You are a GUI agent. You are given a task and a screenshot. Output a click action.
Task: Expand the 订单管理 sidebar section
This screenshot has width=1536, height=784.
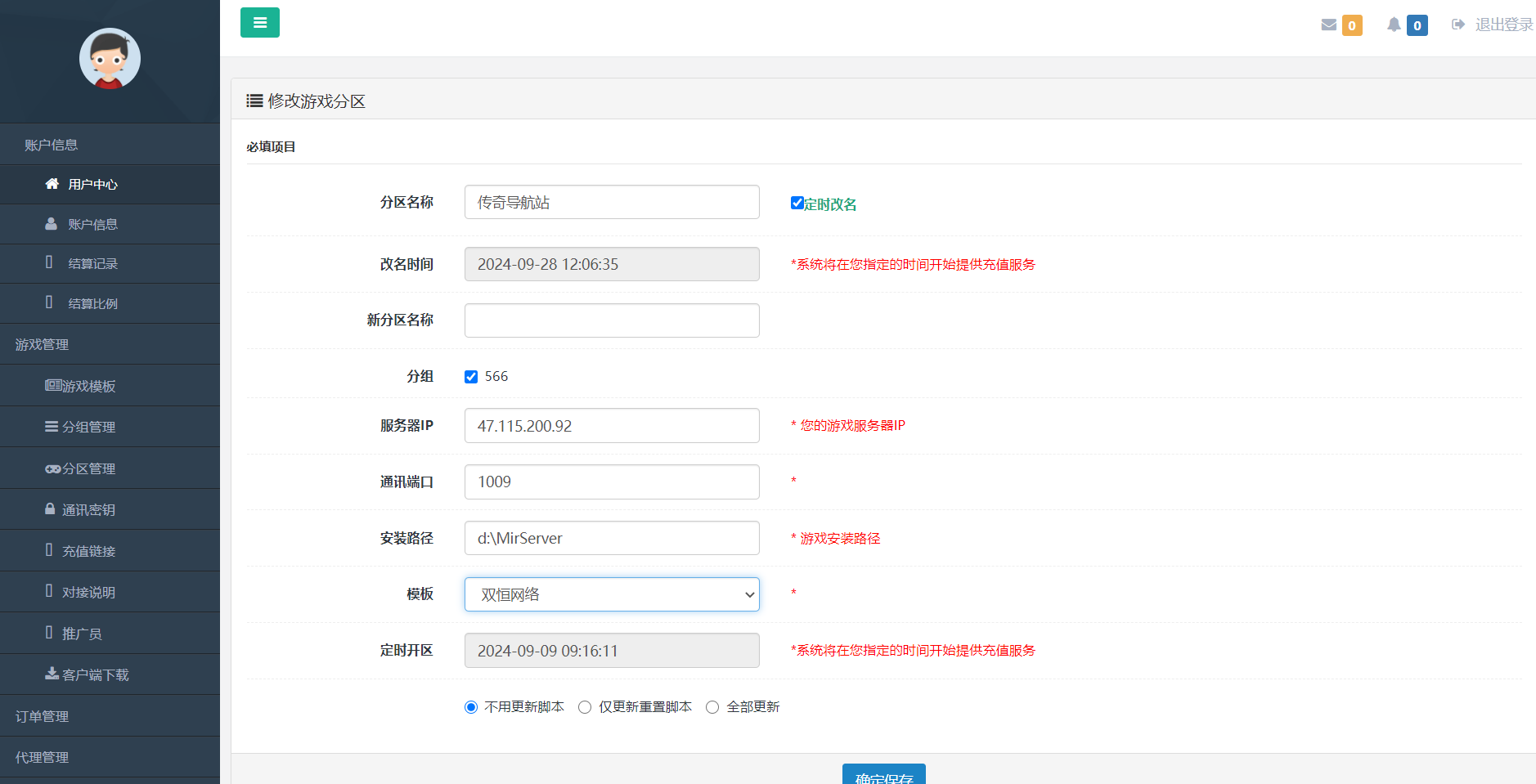110,716
